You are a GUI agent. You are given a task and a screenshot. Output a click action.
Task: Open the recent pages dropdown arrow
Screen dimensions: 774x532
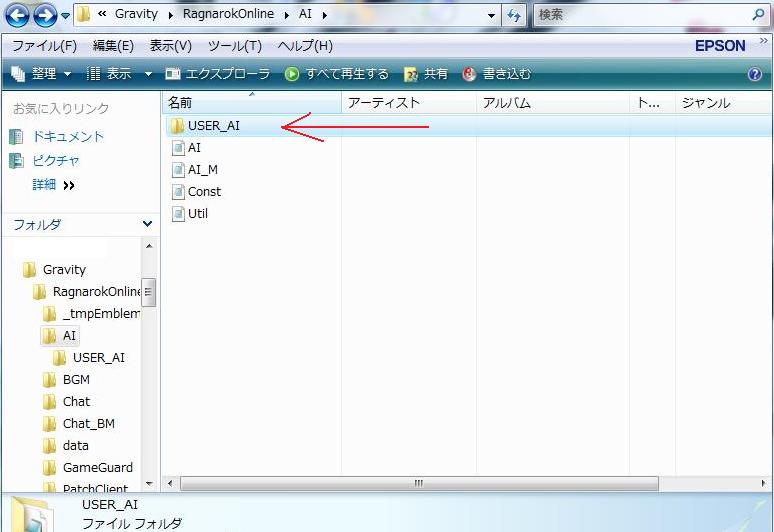pos(65,15)
